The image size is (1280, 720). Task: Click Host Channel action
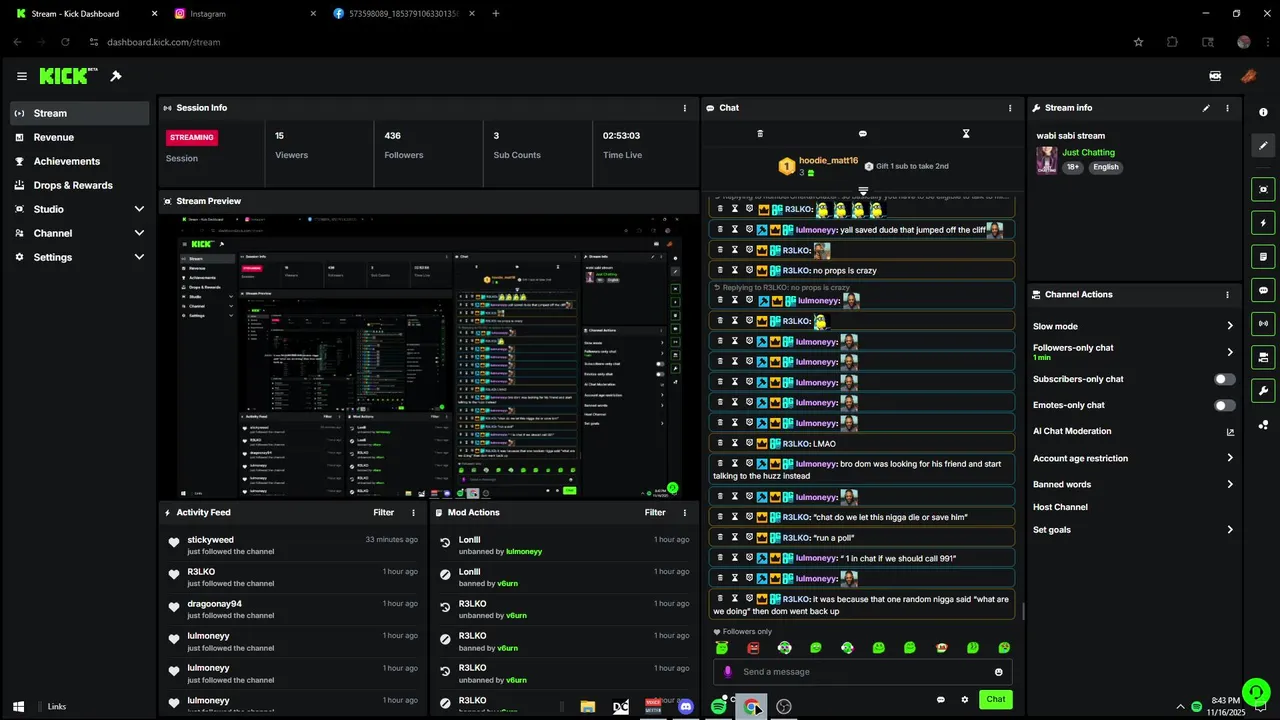pyautogui.click(x=1060, y=507)
